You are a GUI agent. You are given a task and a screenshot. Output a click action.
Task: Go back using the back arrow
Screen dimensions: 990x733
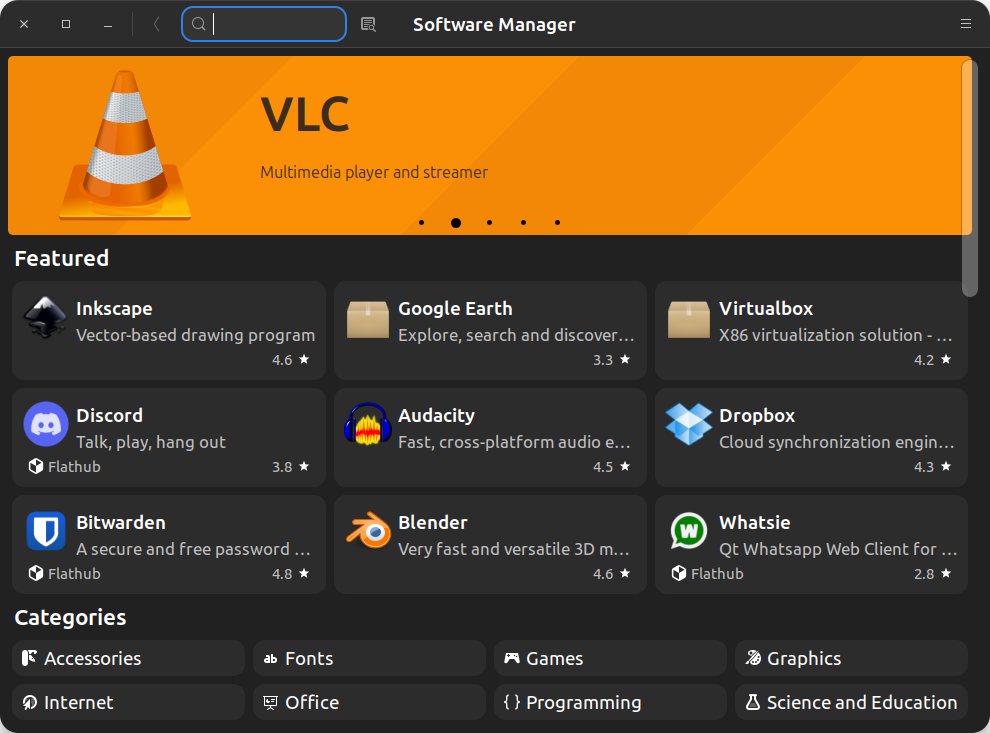(156, 24)
